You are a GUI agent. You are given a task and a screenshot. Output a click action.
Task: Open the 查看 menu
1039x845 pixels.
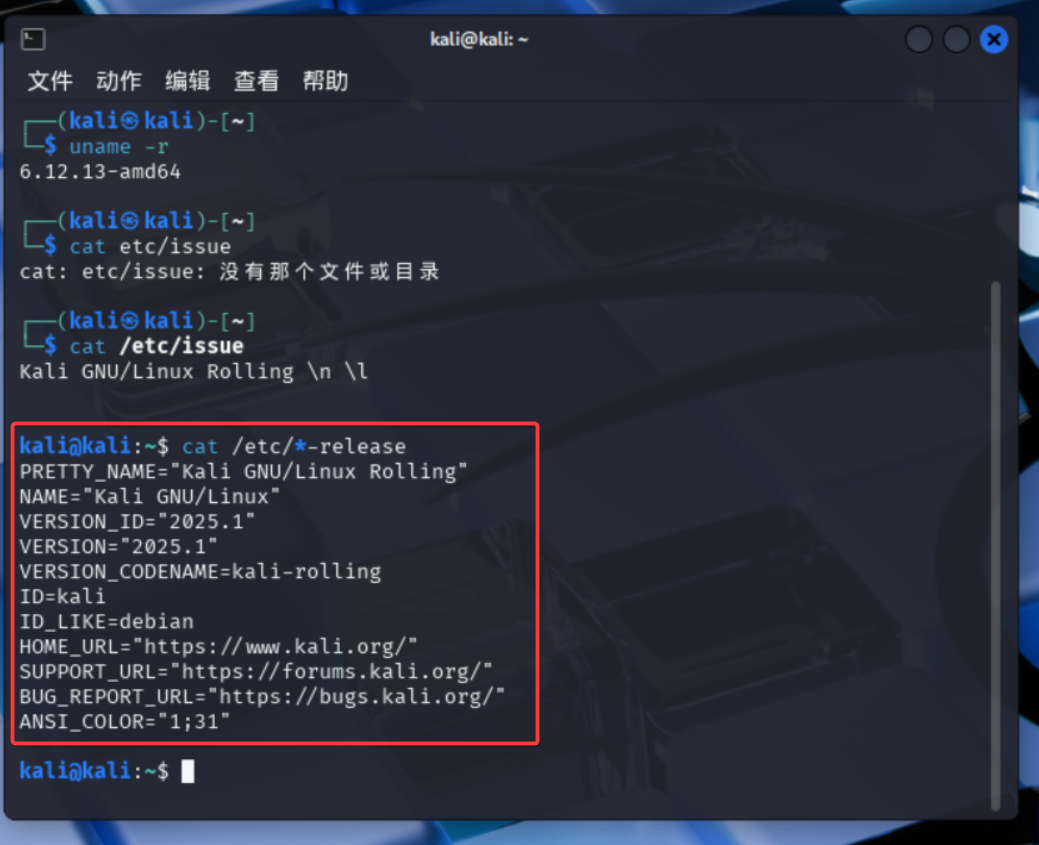[256, 81]
